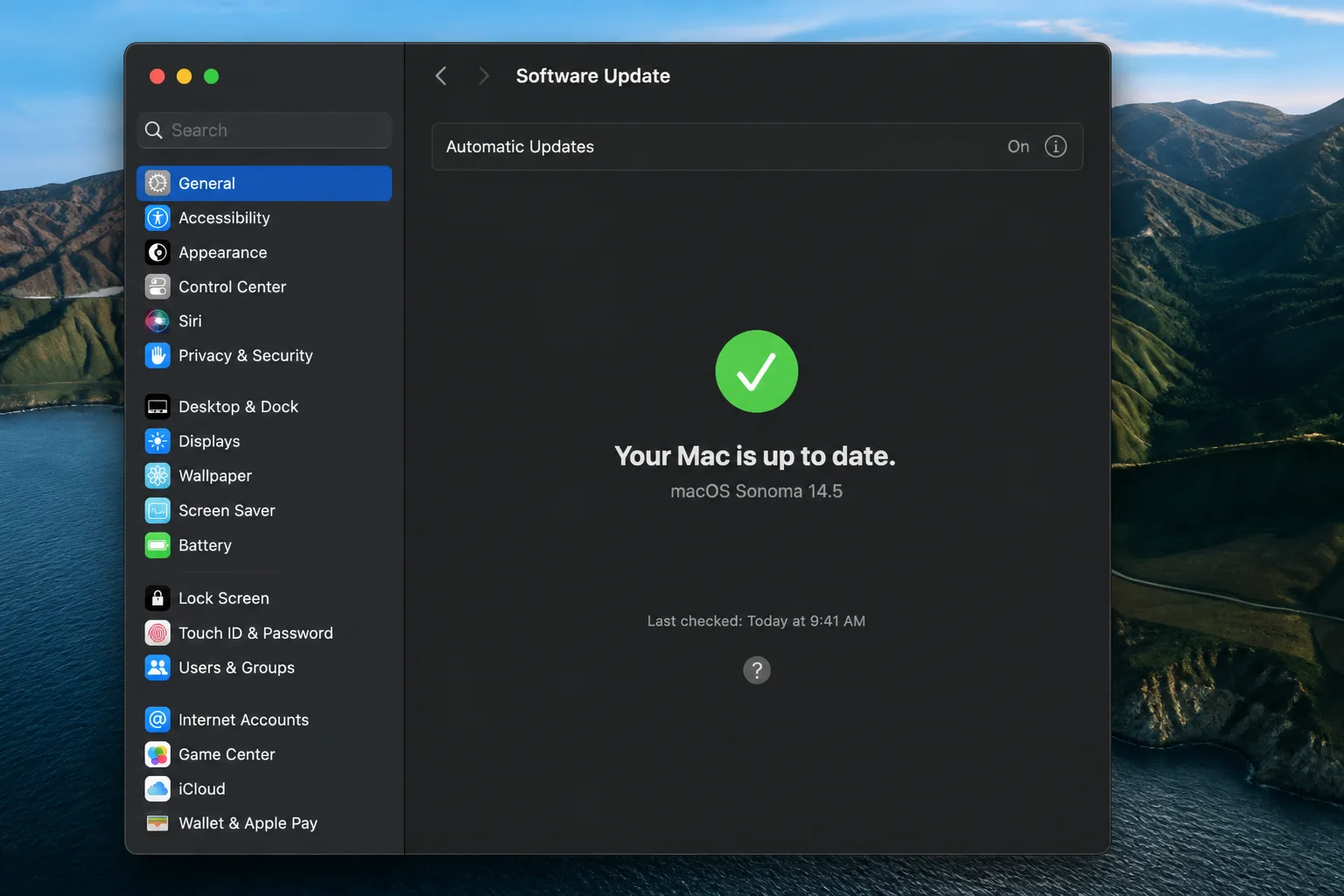
Task: Focus the Search field
Action: (x=264, y=130)
